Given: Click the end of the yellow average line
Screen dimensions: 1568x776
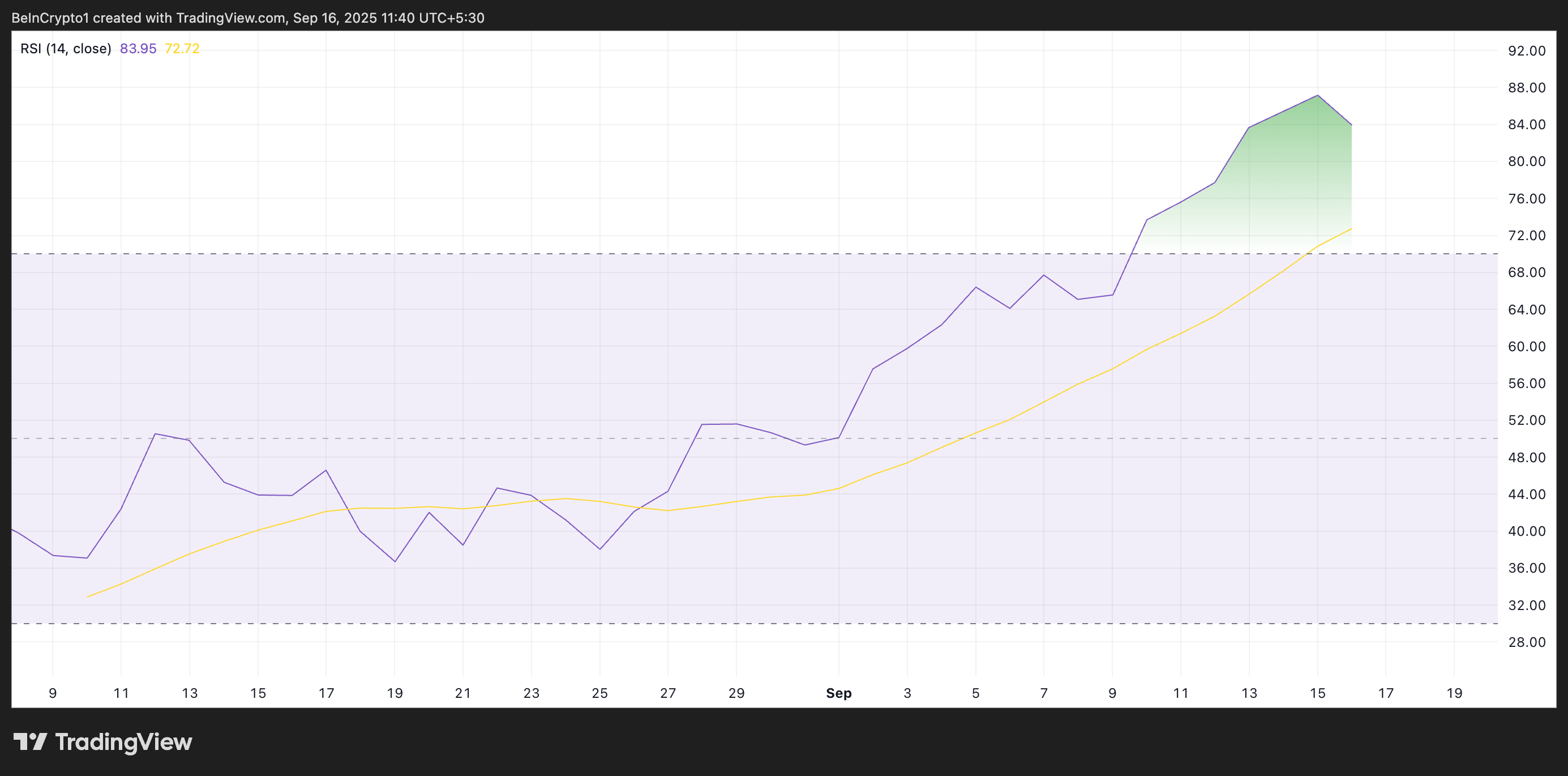Looking at the screenshot, I should coord(1351,229).
